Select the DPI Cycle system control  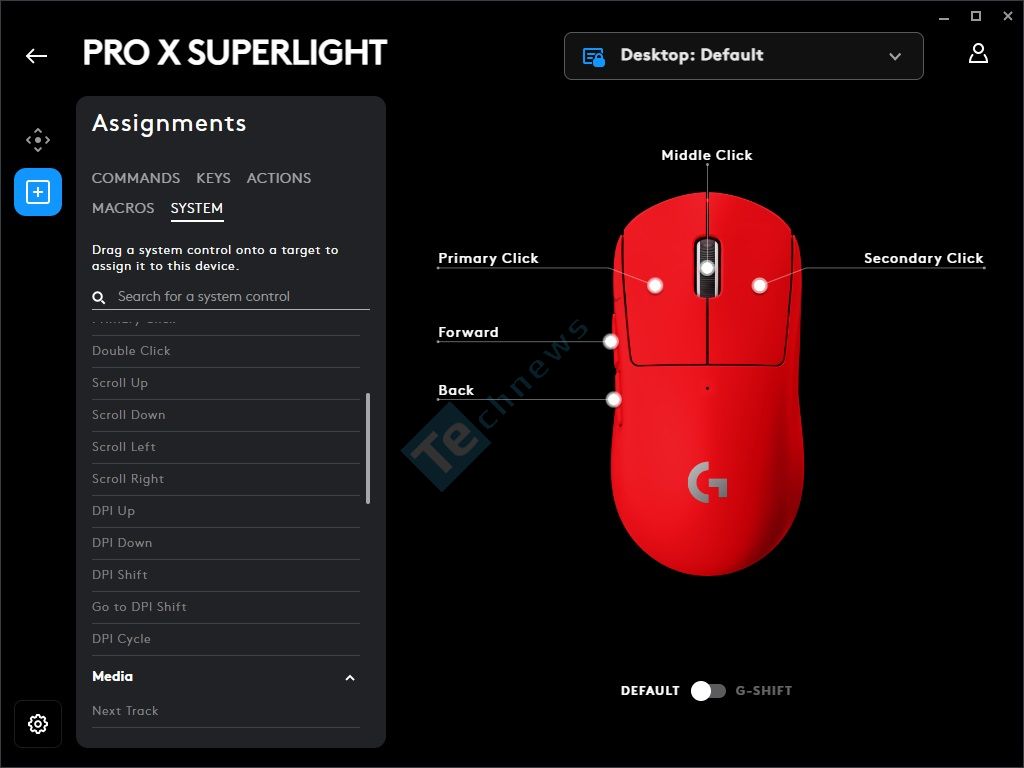click(x=226, y=639)
